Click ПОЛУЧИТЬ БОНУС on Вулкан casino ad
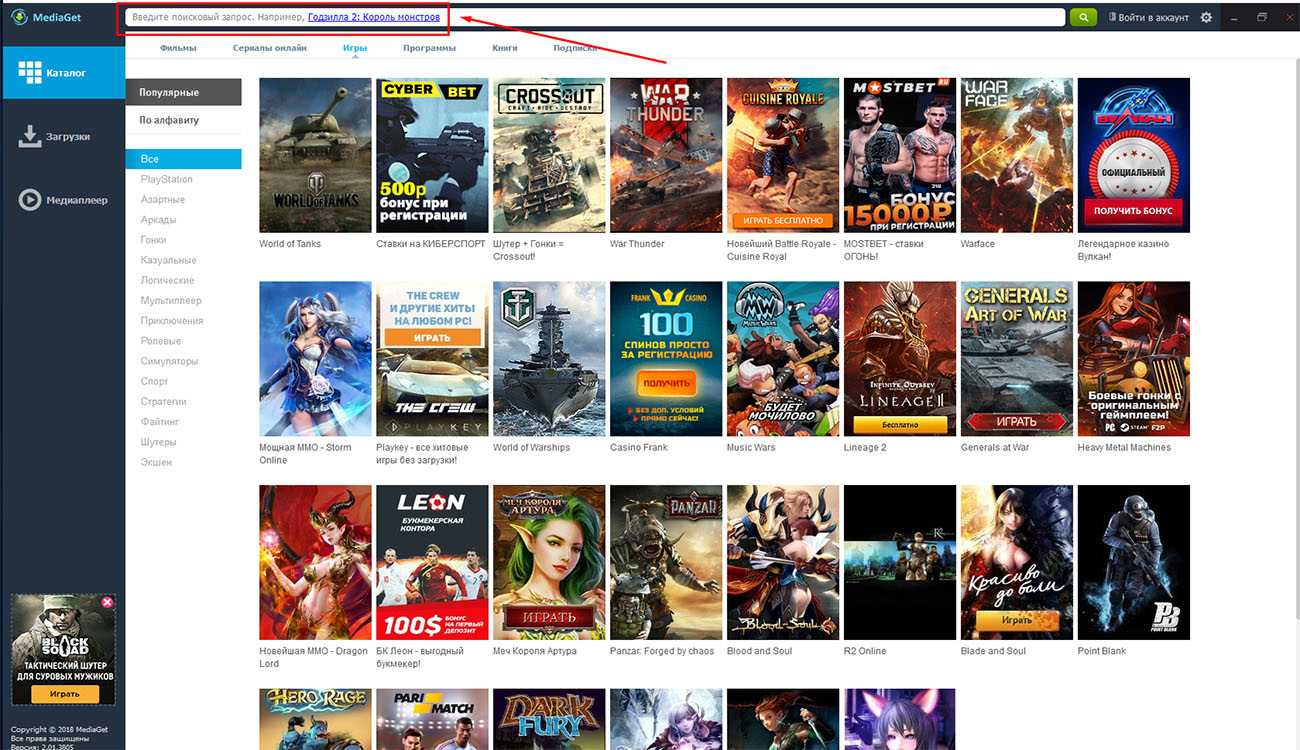The height and width of the screenshot is (750, 1300). [x=1134, y=211]
